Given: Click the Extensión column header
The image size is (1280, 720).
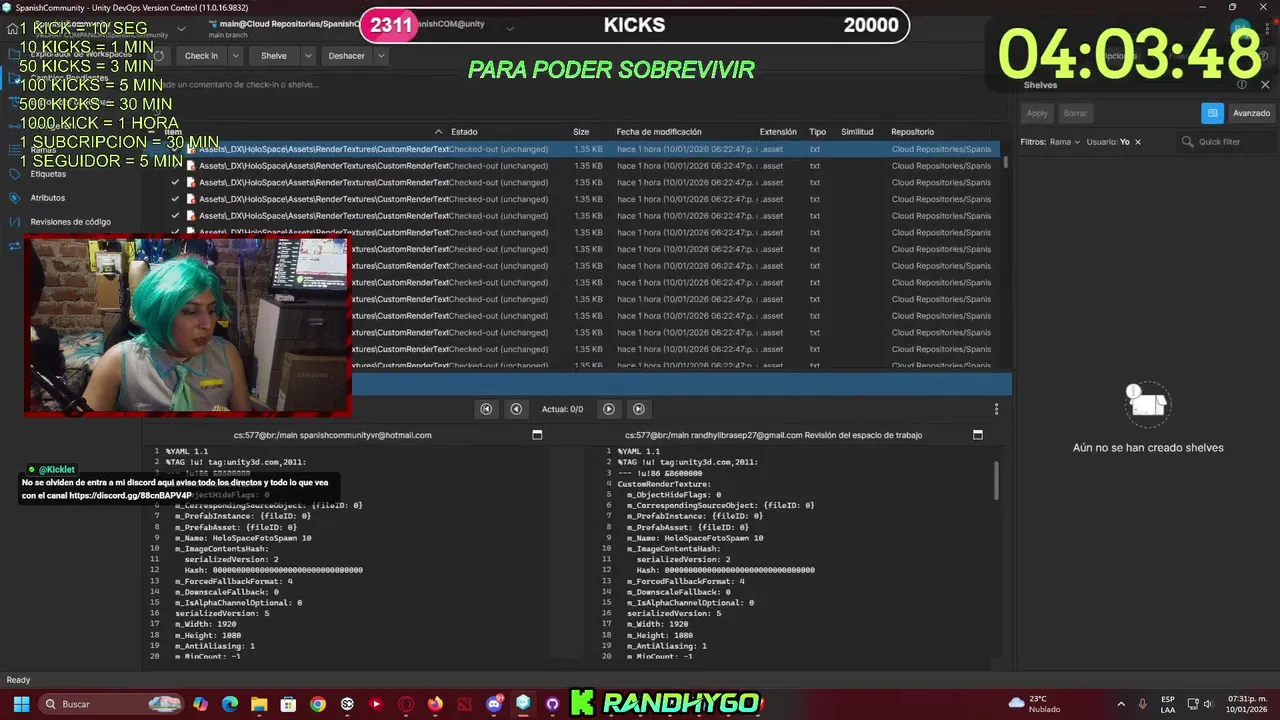Looking at the screenshot, I should 778,132.
